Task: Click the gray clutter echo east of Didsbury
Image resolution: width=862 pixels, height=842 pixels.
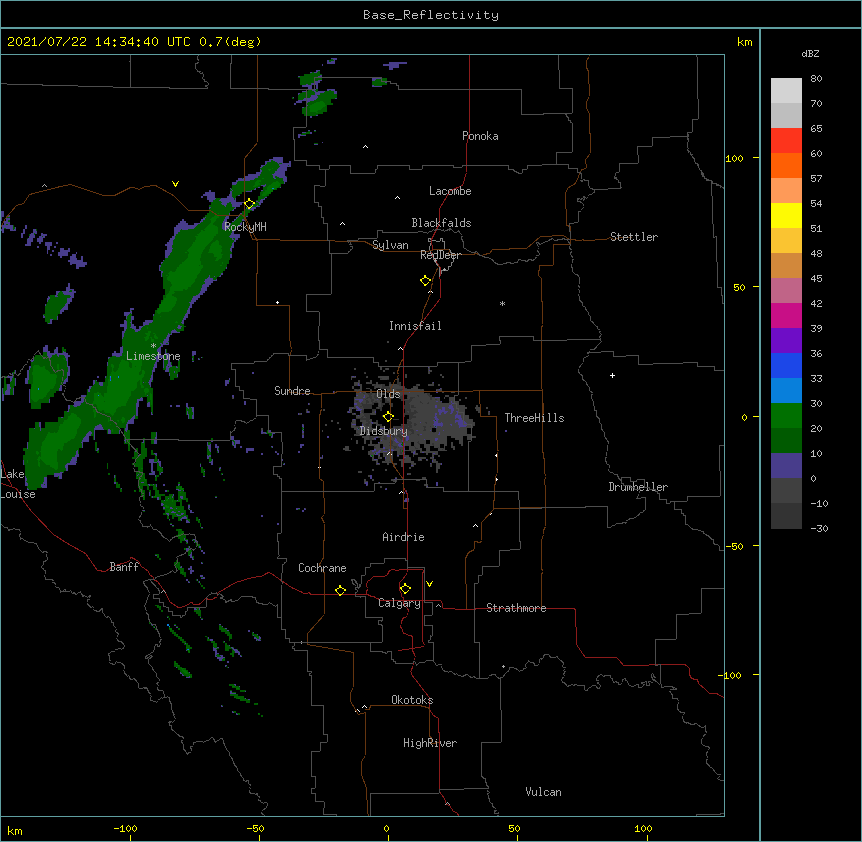Action: pyautogui.click(x=434, y=420)
